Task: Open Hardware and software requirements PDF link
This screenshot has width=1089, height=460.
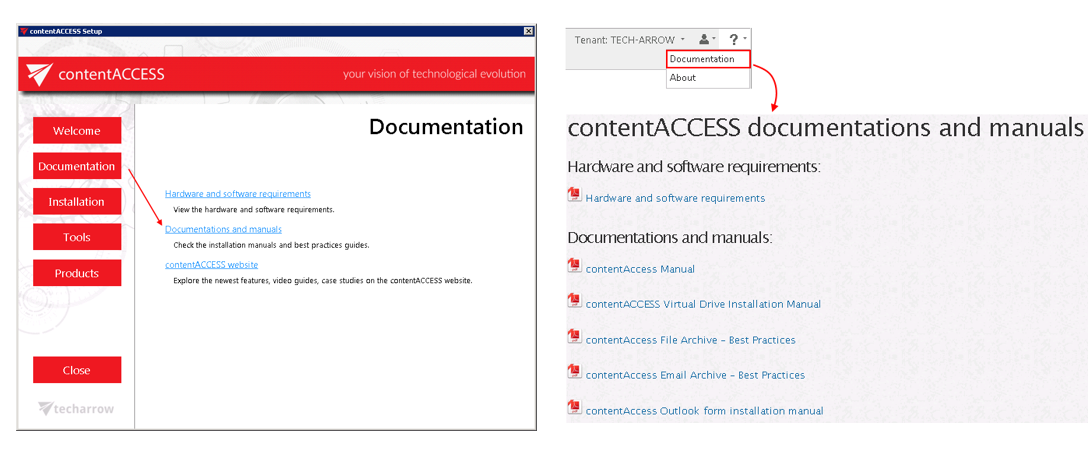Action: coord(675,198)
